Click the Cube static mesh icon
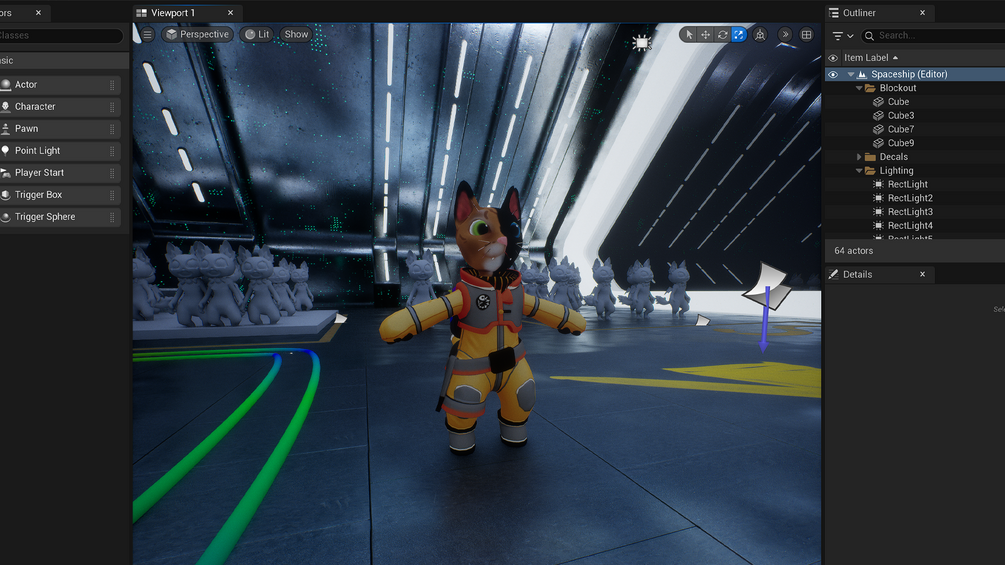This screenshot has width=1005, height=565. click(x=878, y=102)
